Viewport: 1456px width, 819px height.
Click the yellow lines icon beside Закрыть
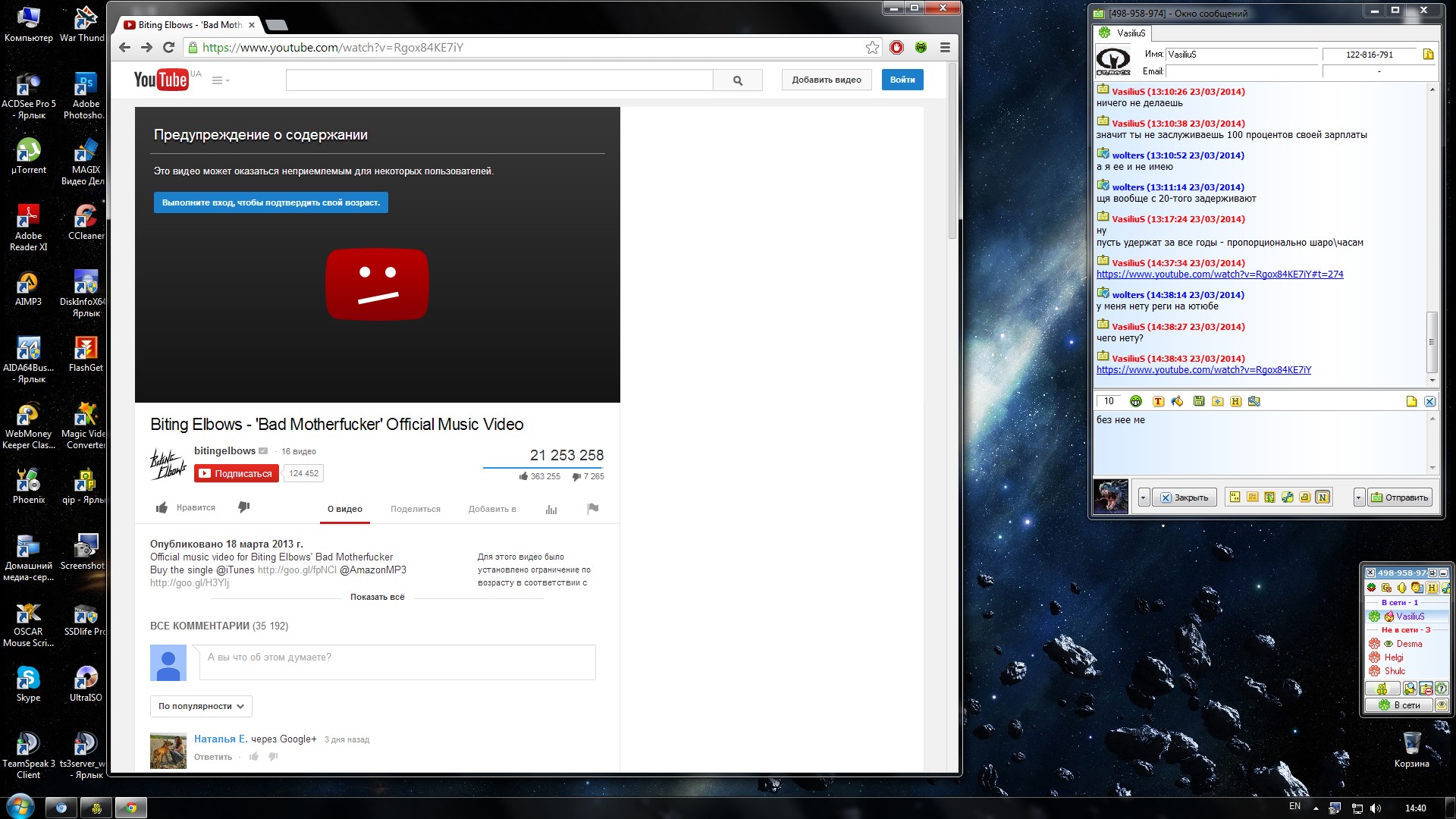pos(1252,497)
